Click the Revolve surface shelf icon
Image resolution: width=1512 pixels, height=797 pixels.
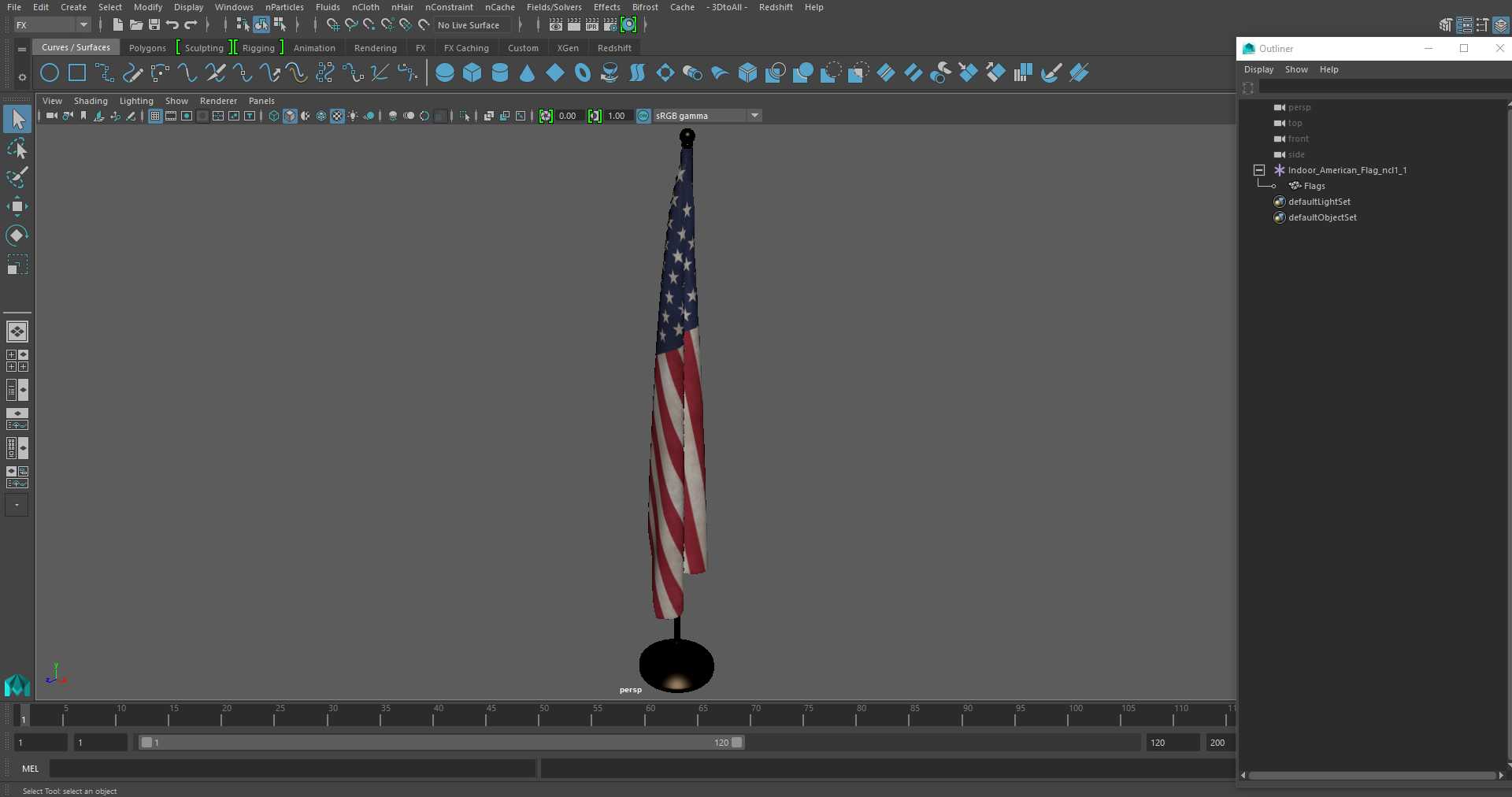pyautogui.click(x=610, y=73)
